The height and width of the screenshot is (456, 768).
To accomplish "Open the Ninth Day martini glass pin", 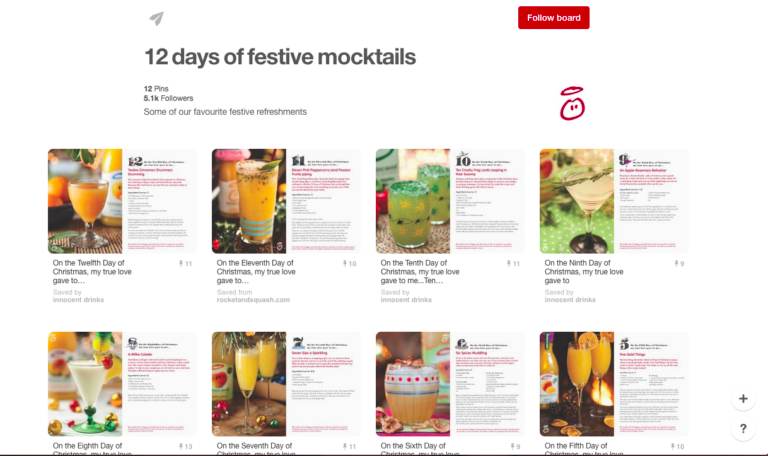I will tap(614, 201).
